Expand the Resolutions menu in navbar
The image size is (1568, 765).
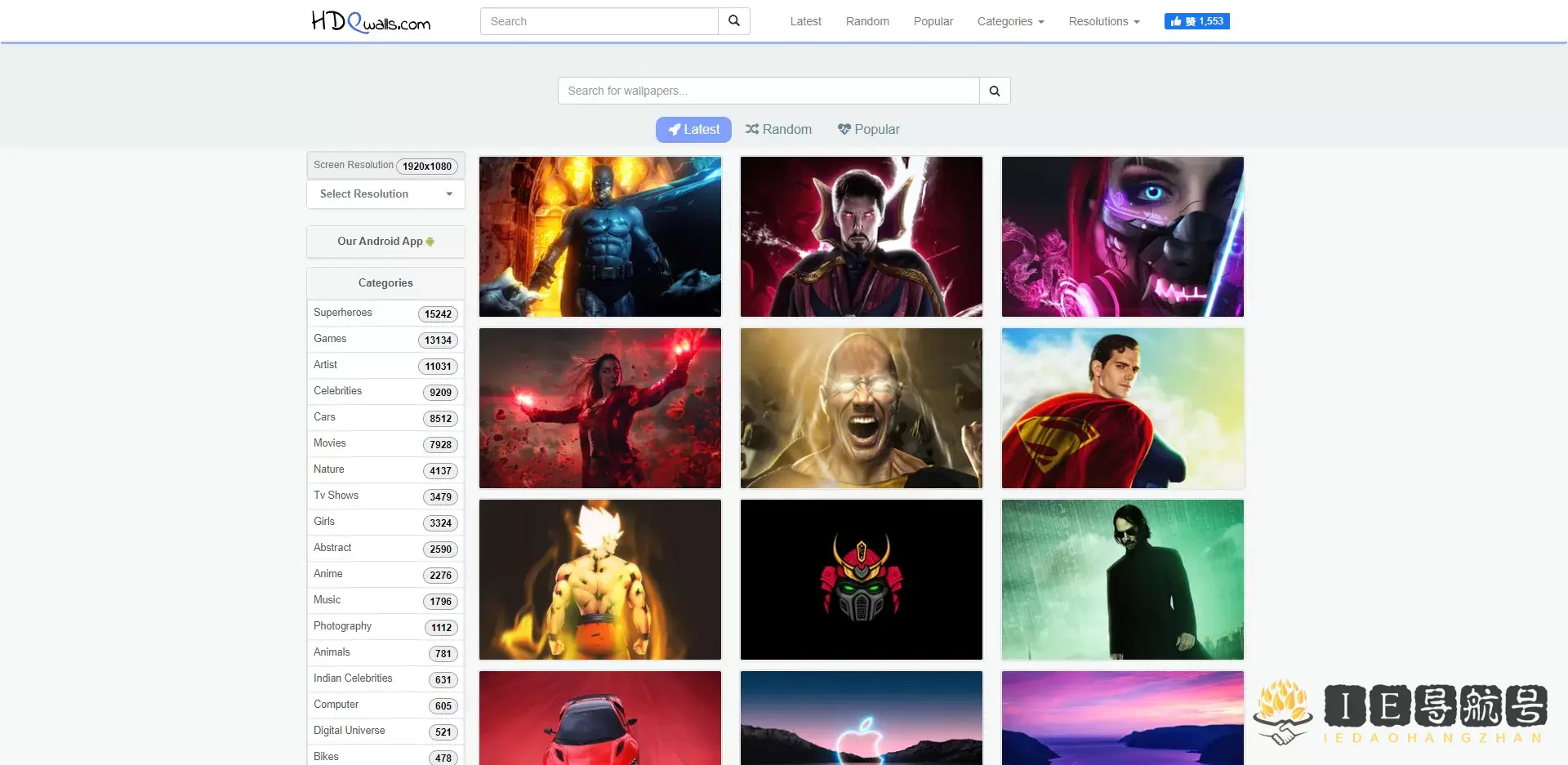click(x=1103, y=21)
